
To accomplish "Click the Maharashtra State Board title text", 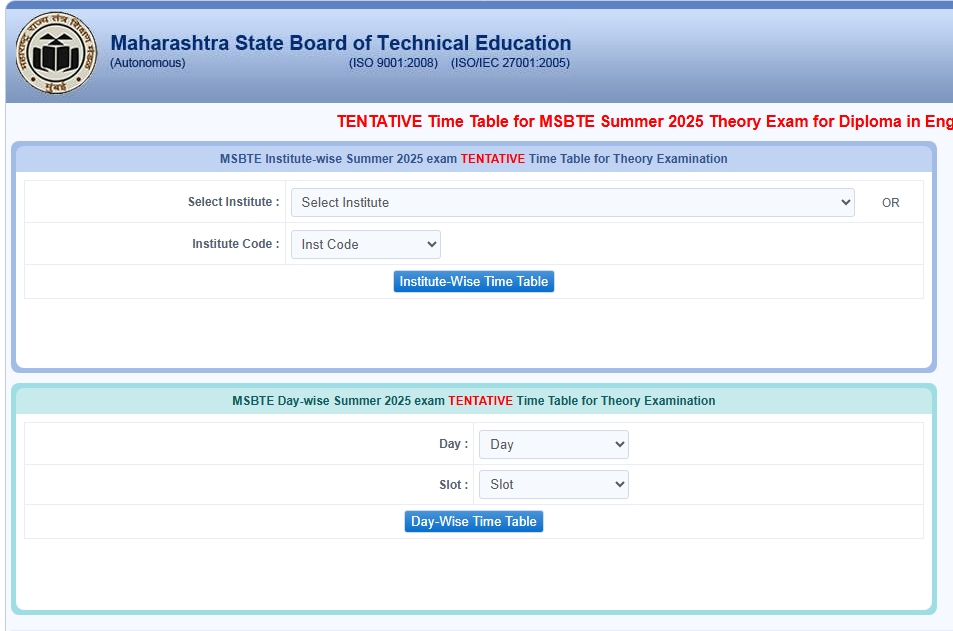I will 342,43.
